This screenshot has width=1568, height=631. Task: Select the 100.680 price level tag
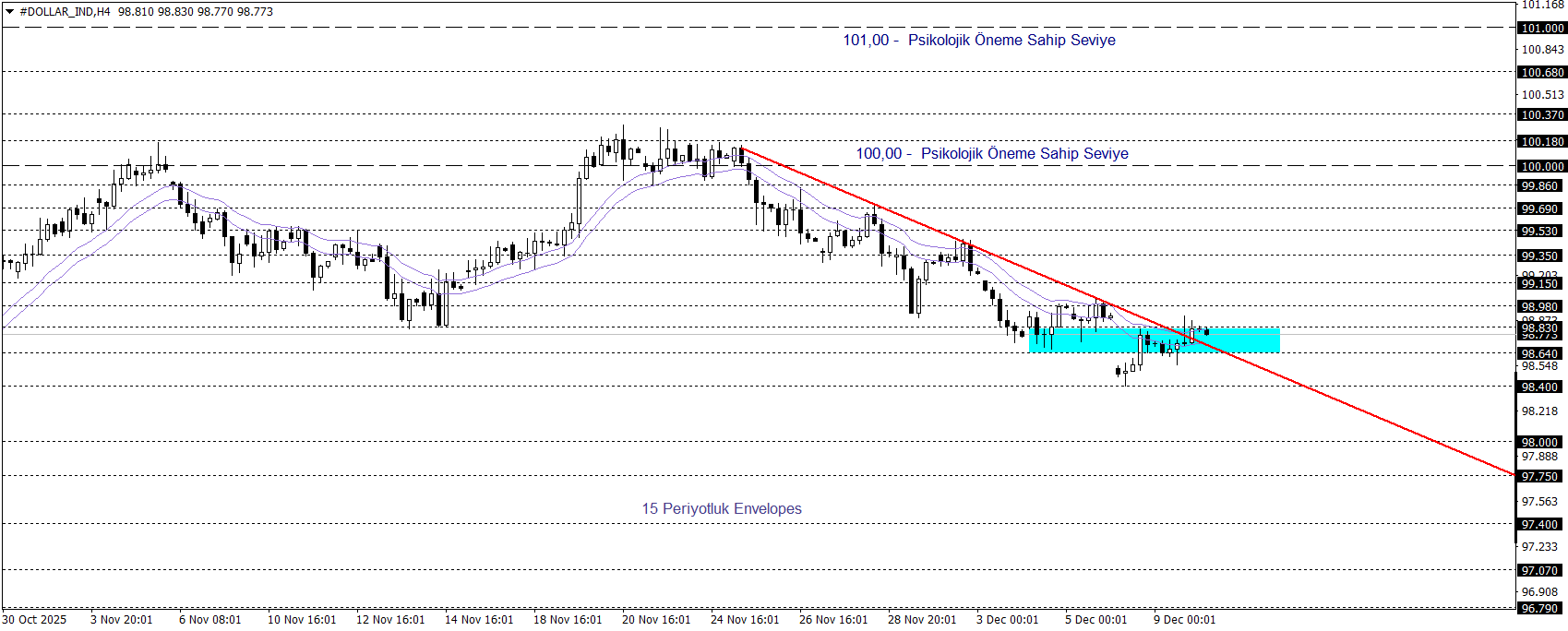pyautogui.click(x=1542, y=73)
